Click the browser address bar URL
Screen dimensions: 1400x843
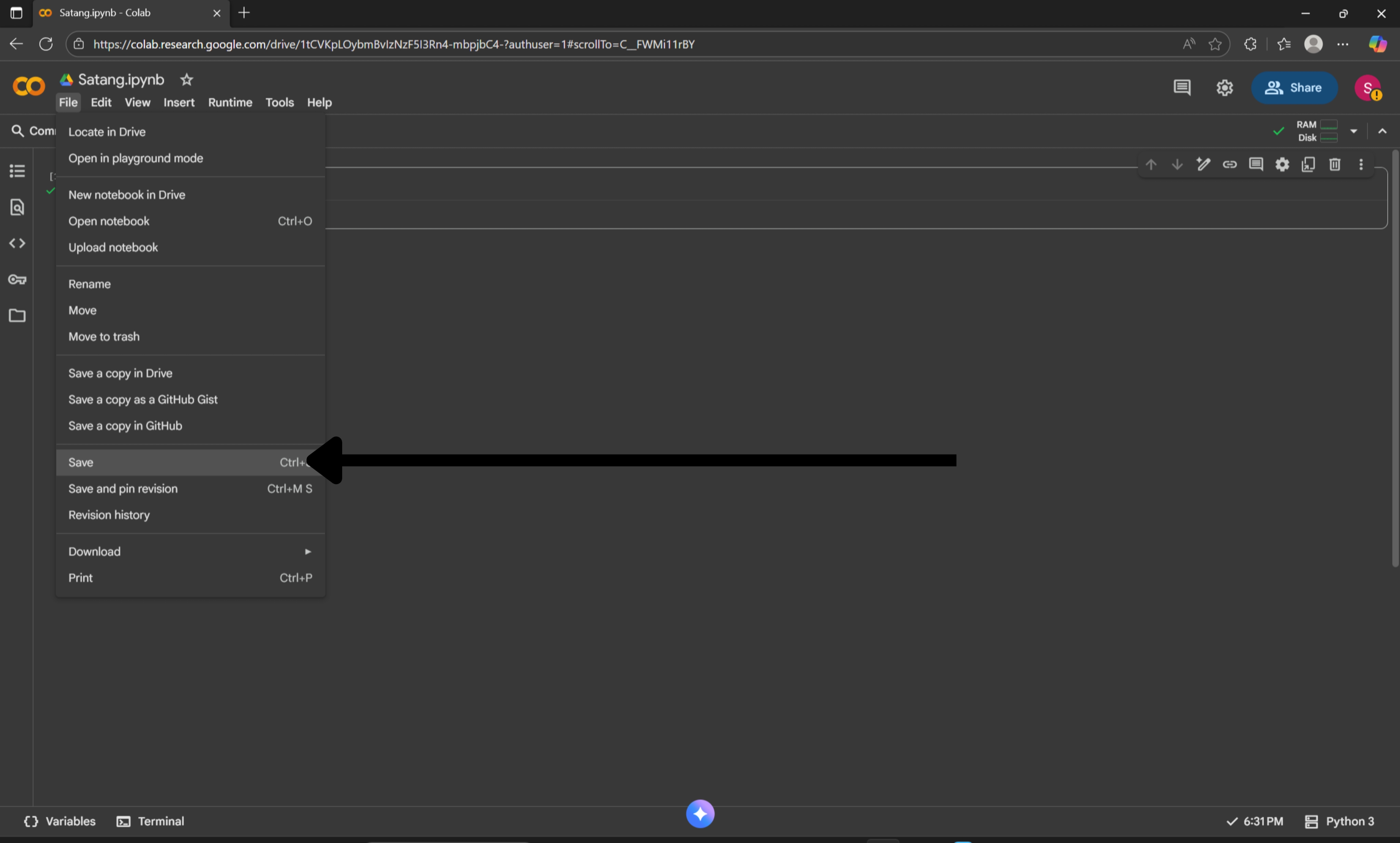click(x=393, y=44)
